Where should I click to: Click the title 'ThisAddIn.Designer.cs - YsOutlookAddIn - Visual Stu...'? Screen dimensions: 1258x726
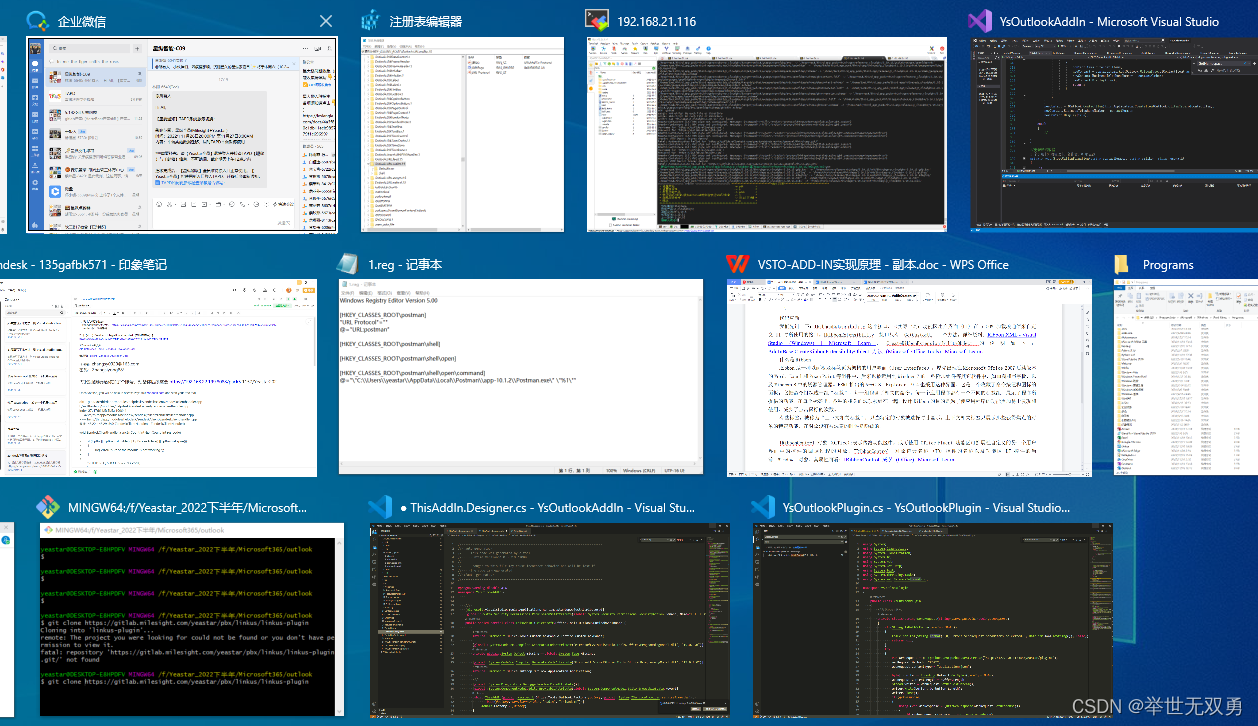coord(546,508)
